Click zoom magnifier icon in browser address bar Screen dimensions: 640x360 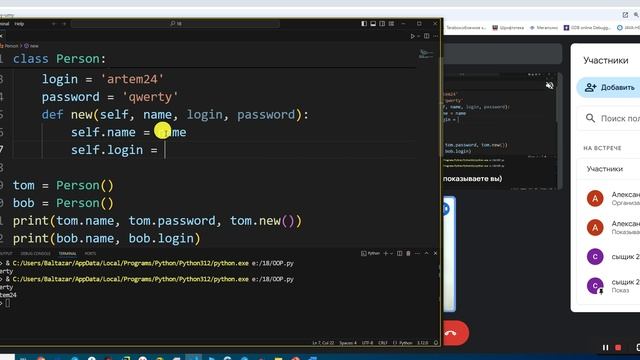point(637,15)
